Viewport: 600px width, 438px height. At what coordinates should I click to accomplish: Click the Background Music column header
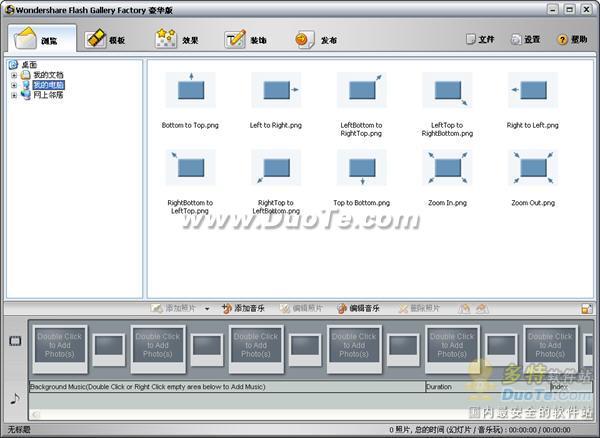[x=227, y=387]
